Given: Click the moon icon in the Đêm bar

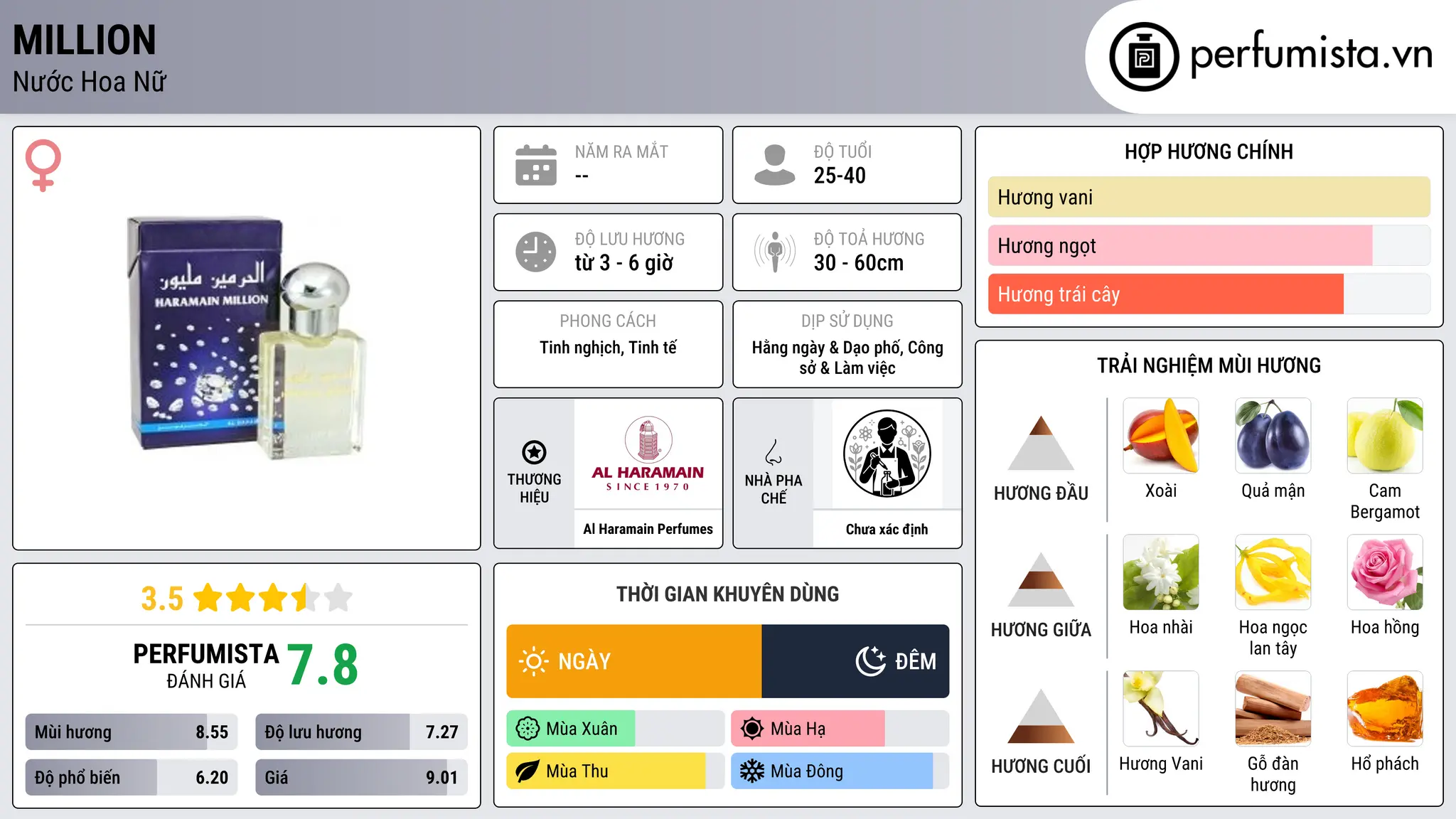Looking at the screenshot, I should tap(871, 661).
